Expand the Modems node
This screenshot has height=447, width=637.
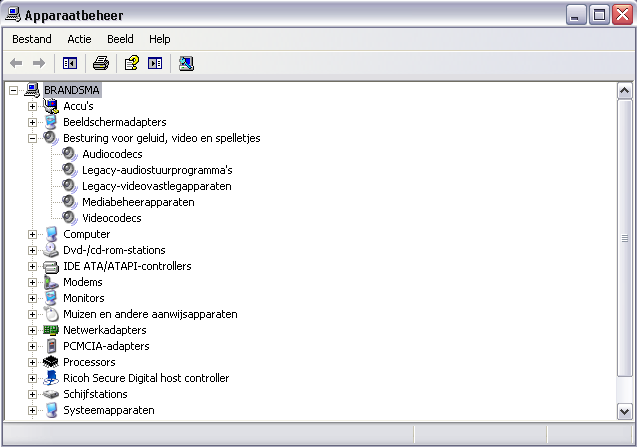(32, 282)
